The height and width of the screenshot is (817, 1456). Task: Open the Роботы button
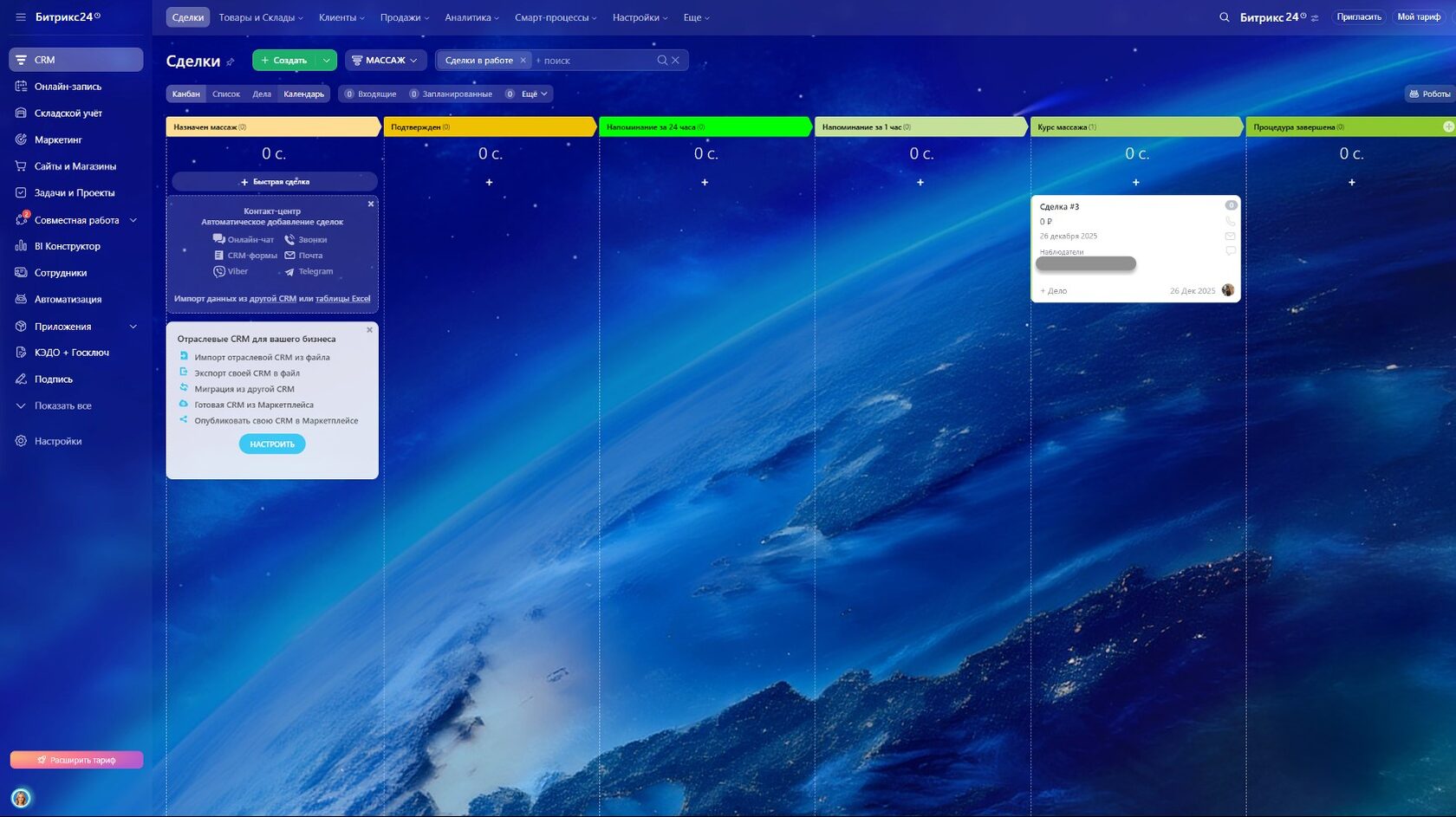pos(1429,94)
